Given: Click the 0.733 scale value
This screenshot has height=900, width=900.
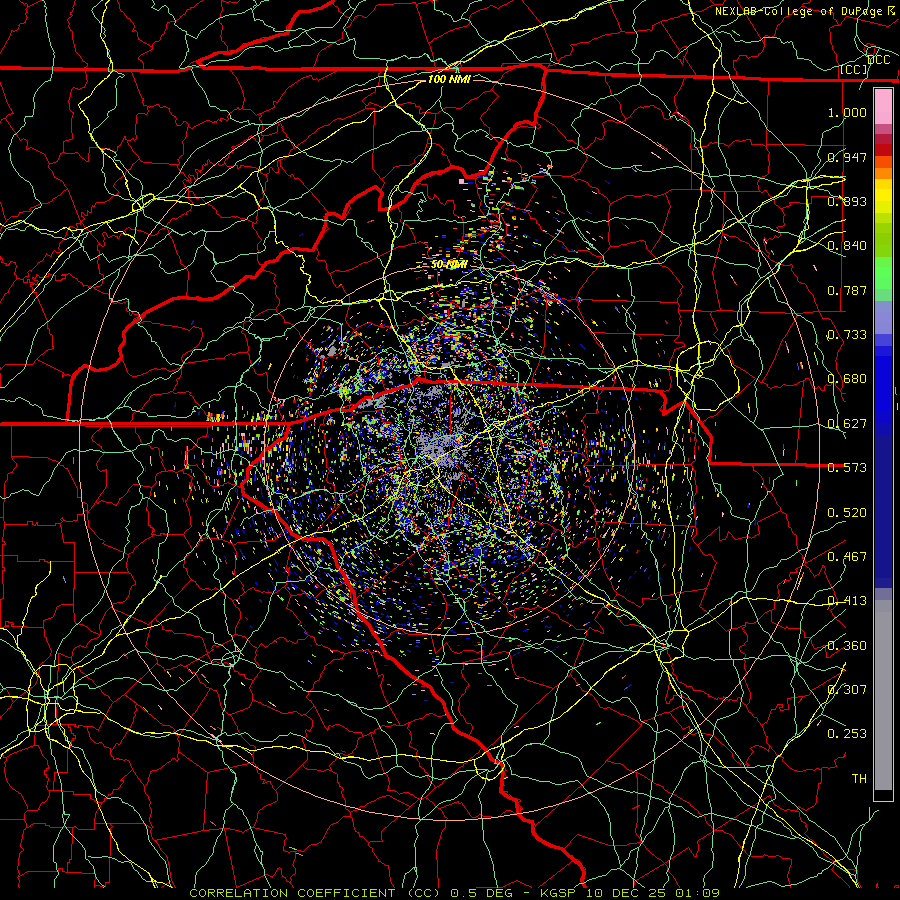Looking at the screenshot, I should tap(847, 335).
